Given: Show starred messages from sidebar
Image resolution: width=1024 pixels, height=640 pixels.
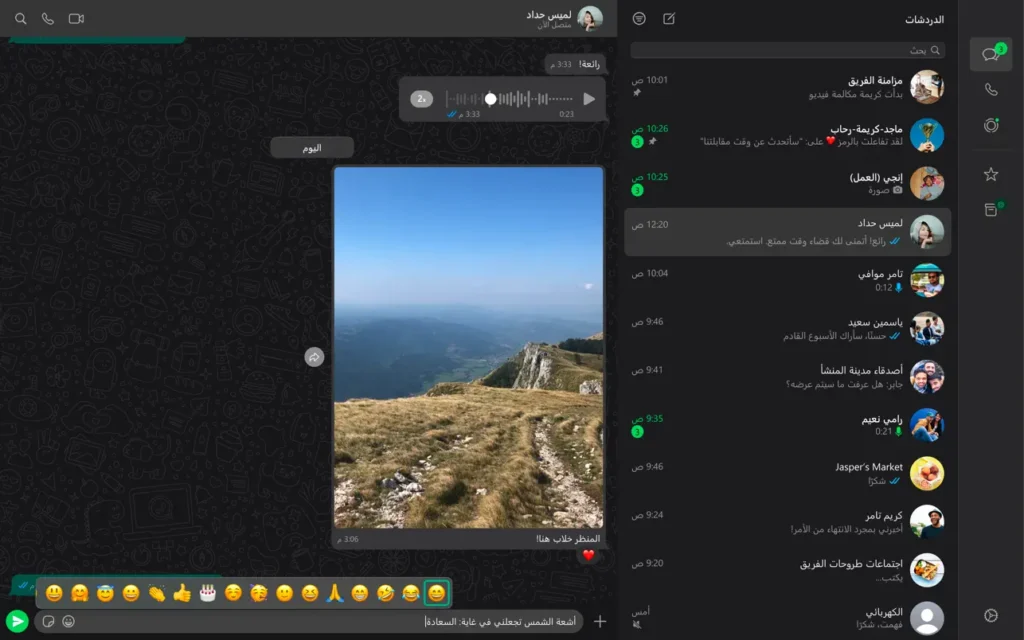Looking at the screenshot, I should [x=990, y=174].
